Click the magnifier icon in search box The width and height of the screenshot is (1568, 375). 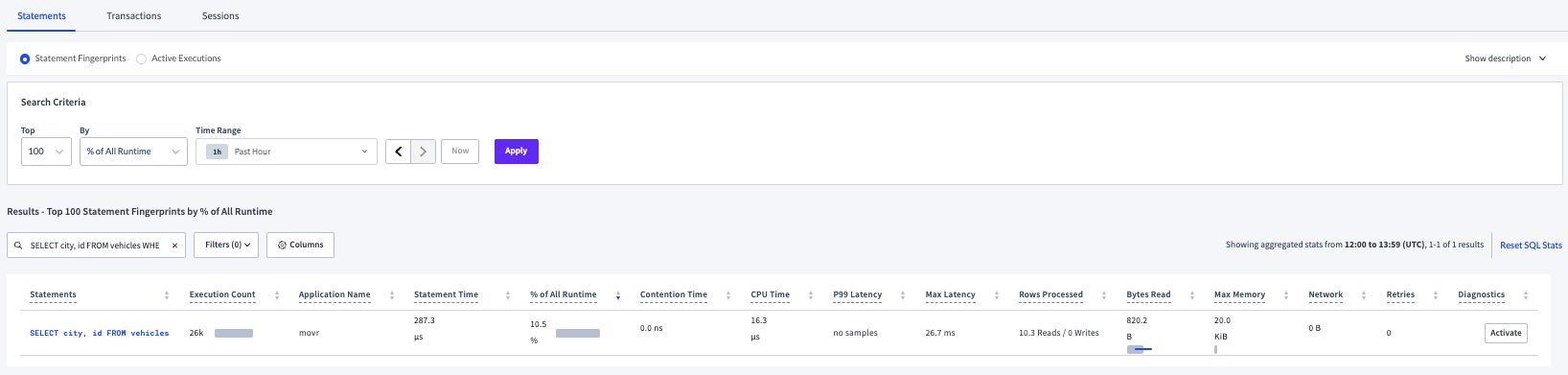18,246
